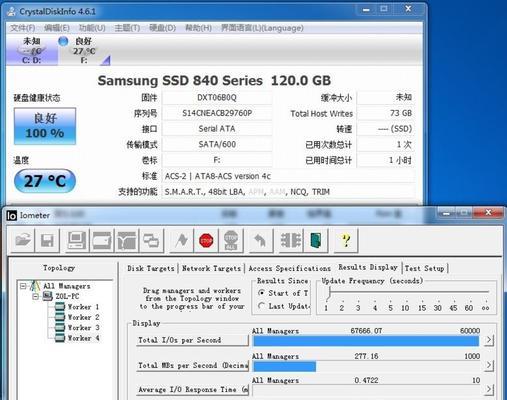Expand arrow beside Total MBs bar
Viewport: 507px width, 400px height.
pyautogui.click(x=489, y=365)
